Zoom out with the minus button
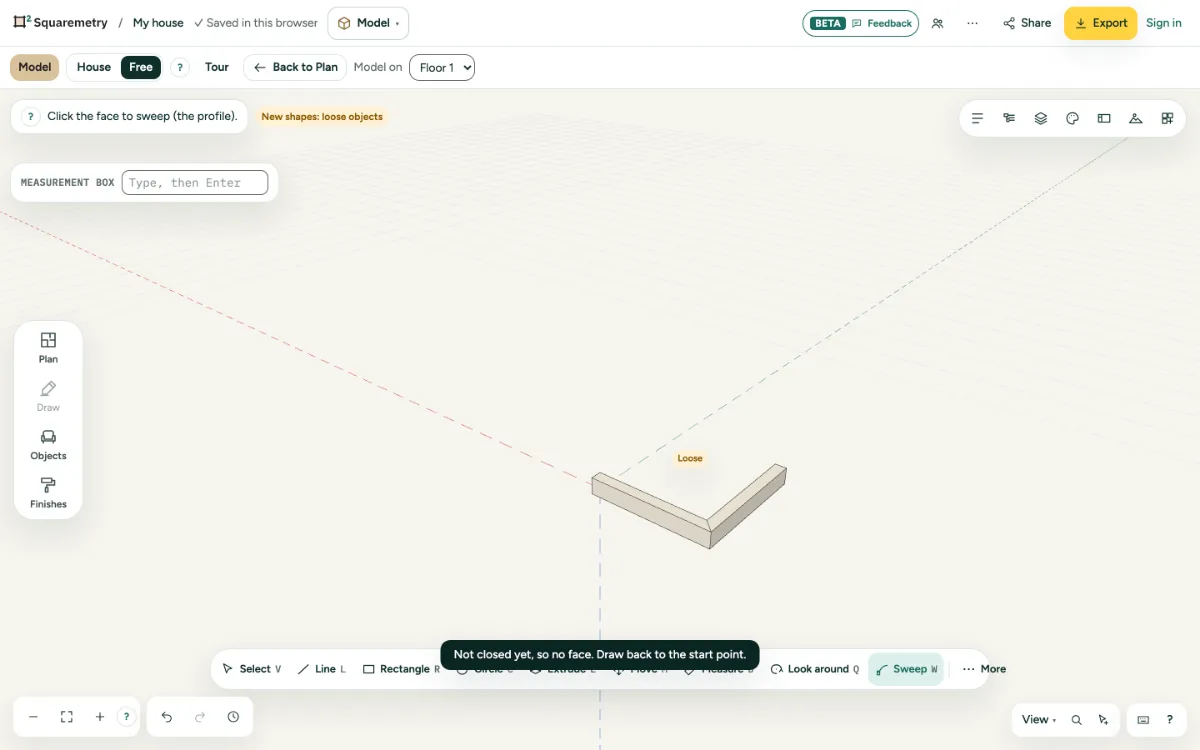 click(33, 717)
